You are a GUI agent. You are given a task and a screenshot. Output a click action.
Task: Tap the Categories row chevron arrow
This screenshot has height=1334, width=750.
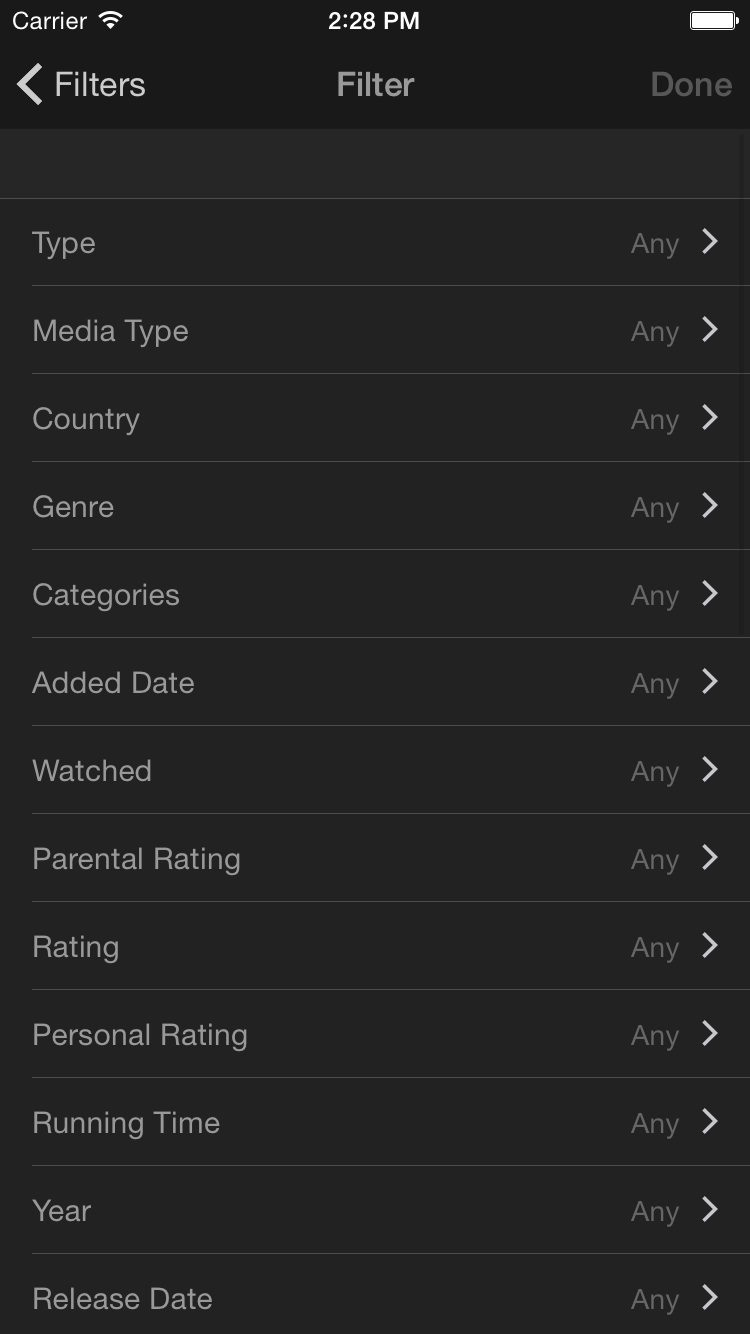pos(710,594)
